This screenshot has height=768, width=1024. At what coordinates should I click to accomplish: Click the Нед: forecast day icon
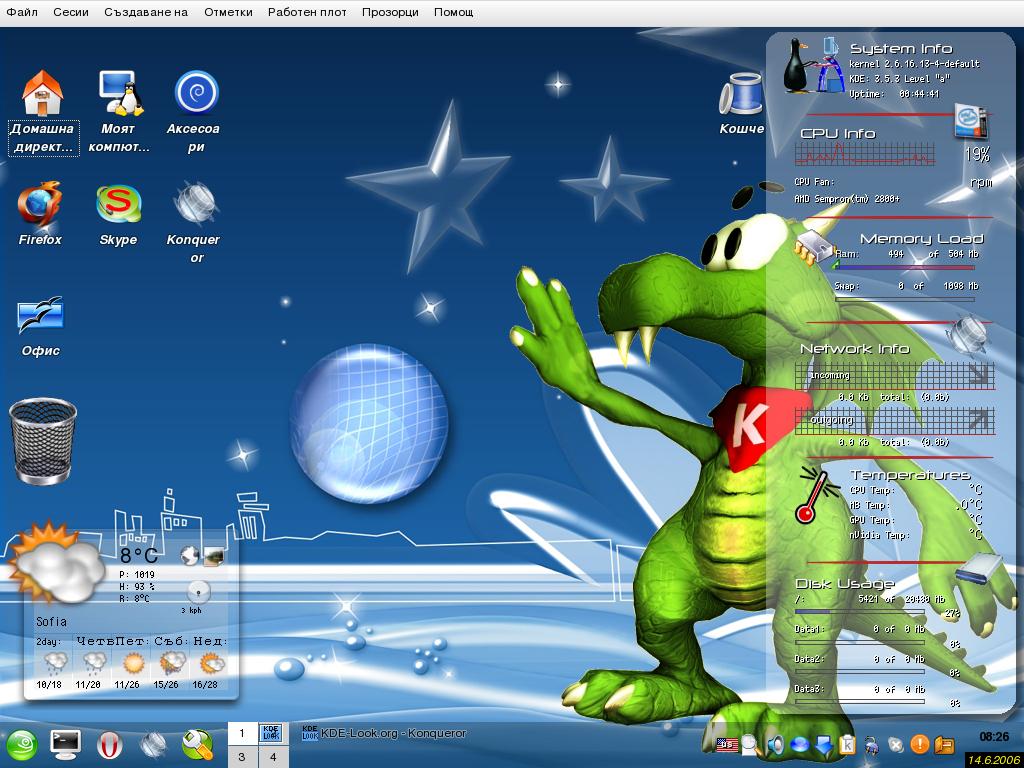(x=210, y=664)
